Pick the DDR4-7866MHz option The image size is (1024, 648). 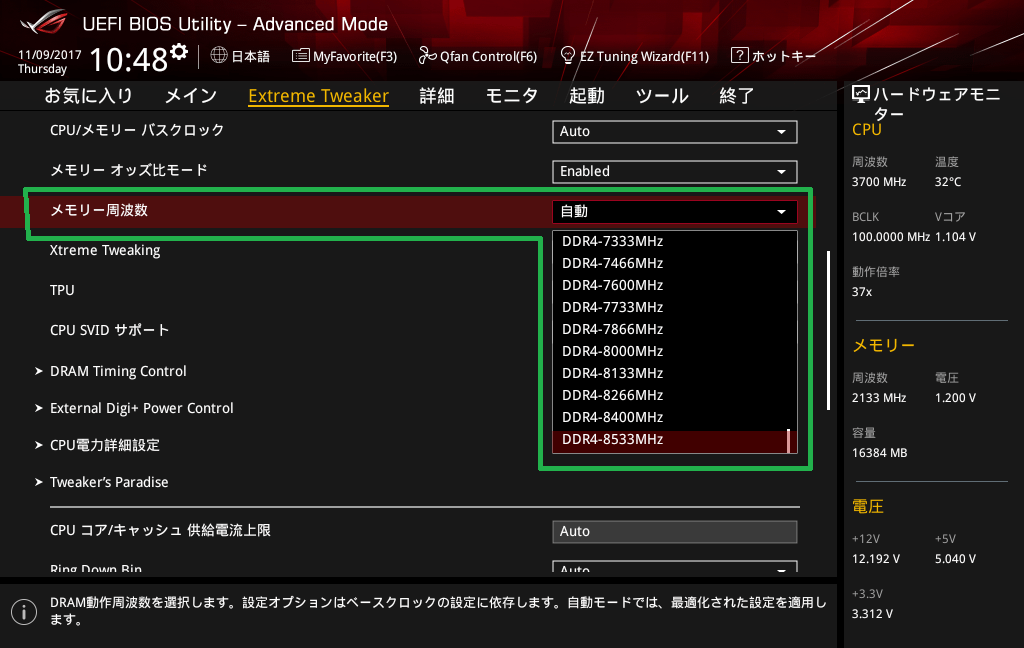point(675,329)
